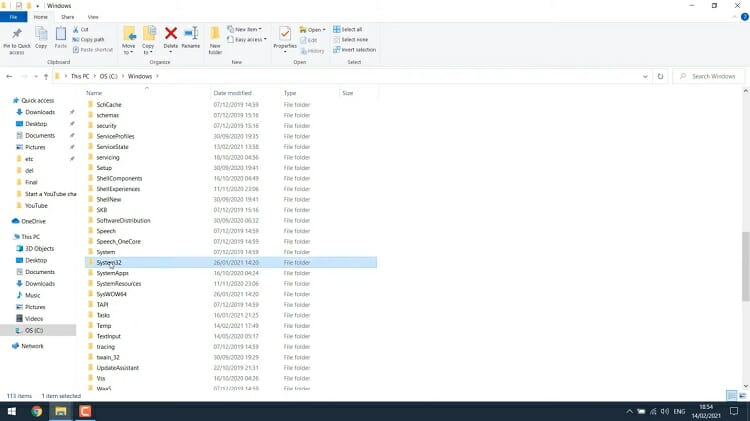Click the Cut scissors icon
This screenshot has width=750, height=421.
coord(76,29)
